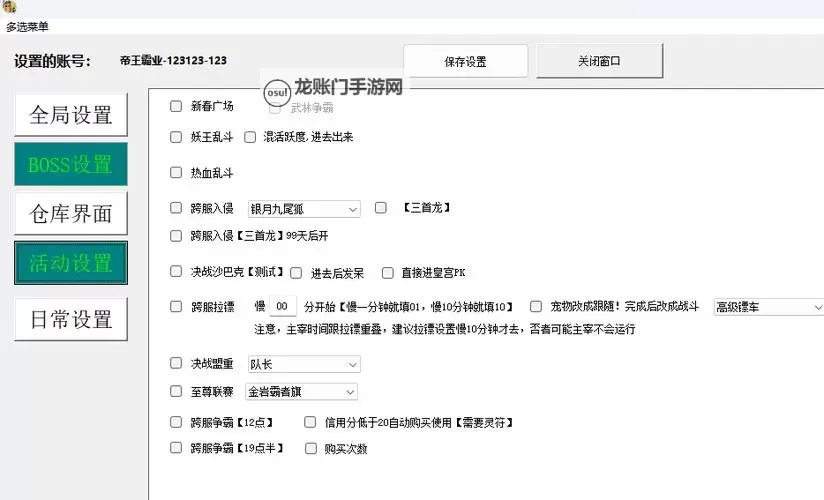Image resolution: width=824 pixels, height=500 pixels.
Task: Switch to 日常设置 tab
Action: coord(71,319)
